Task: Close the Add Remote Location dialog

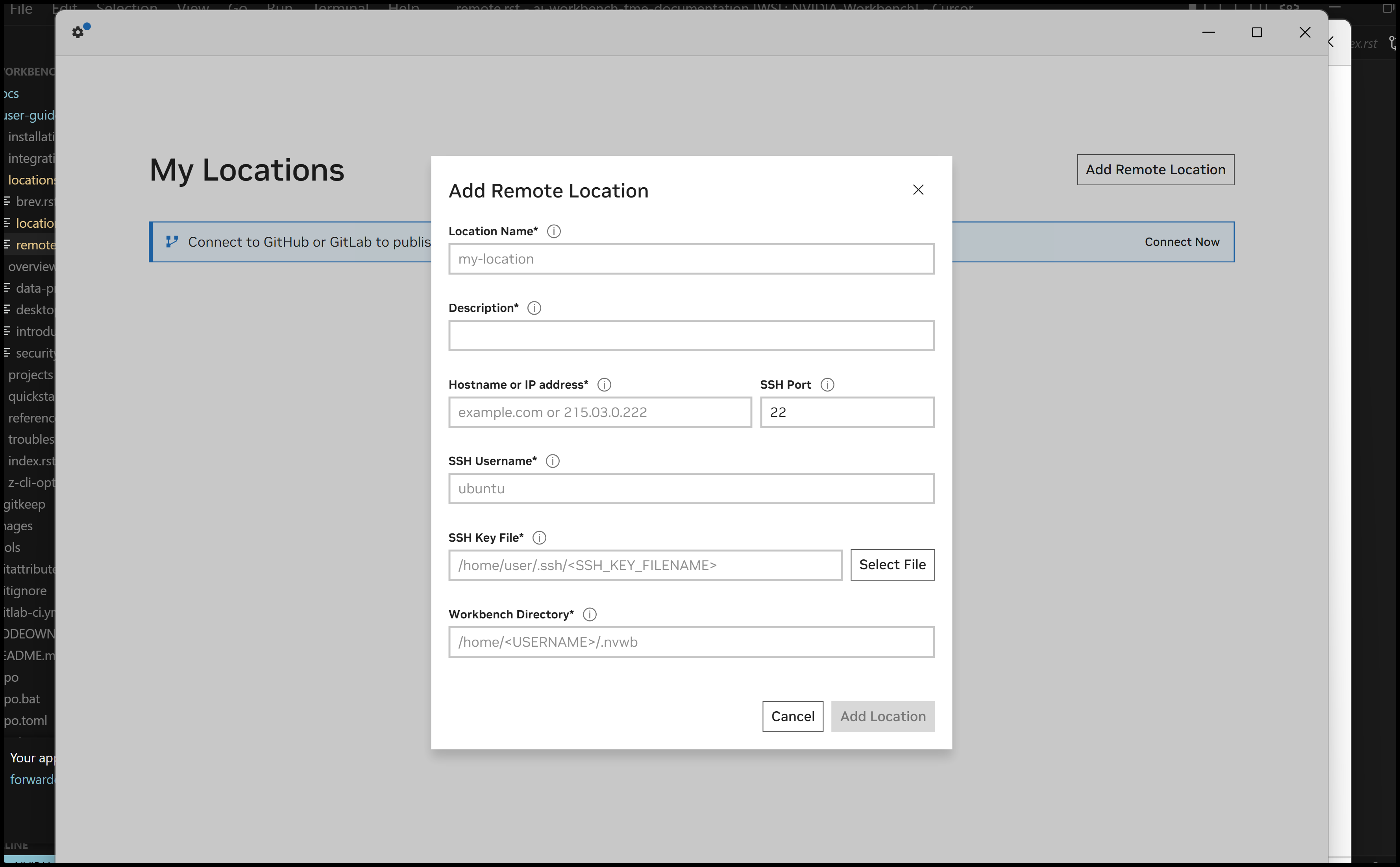Action: click(x=918, y=190)
